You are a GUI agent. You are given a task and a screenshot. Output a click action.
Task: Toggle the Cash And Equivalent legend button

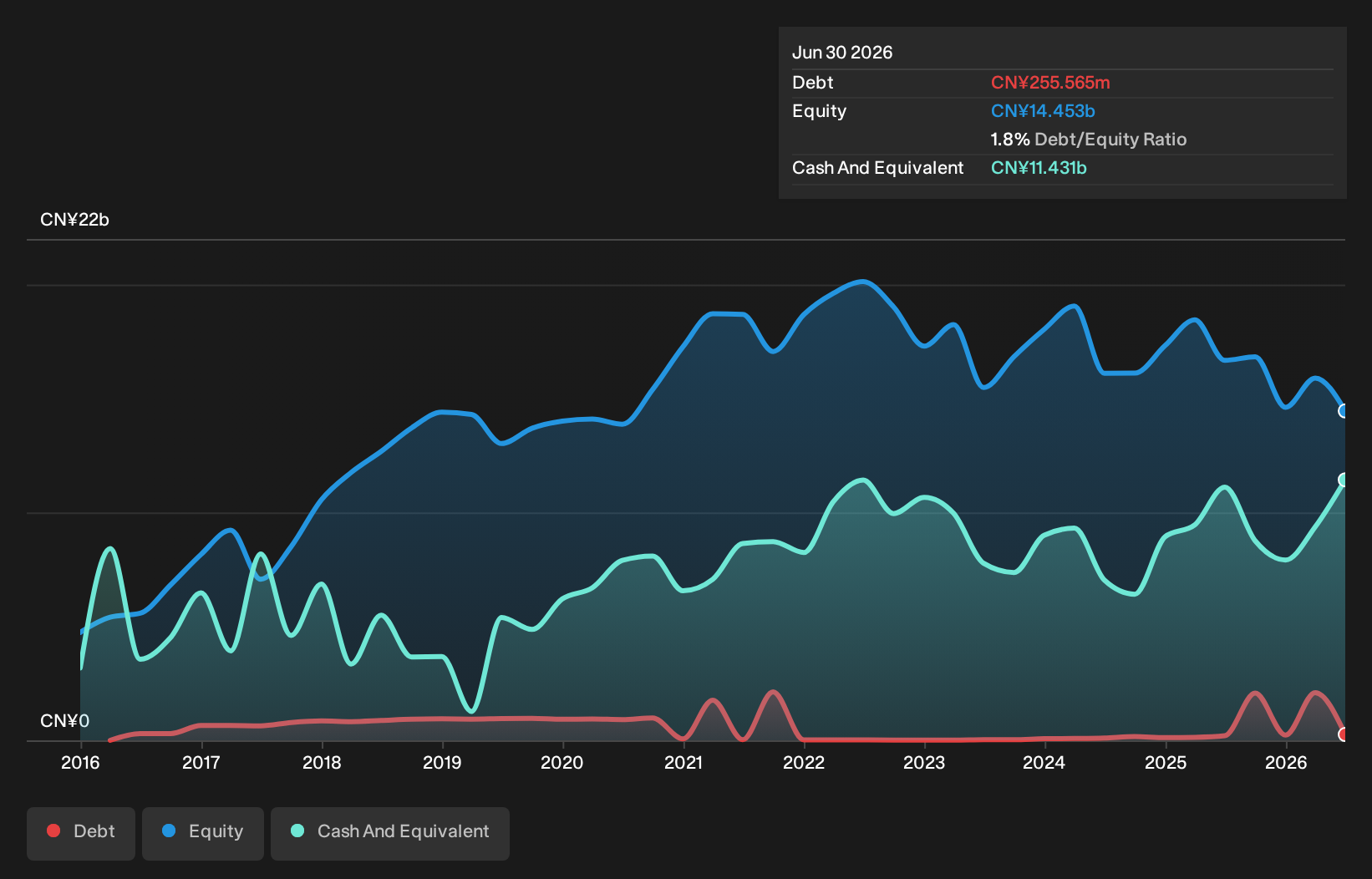point(390,833)
